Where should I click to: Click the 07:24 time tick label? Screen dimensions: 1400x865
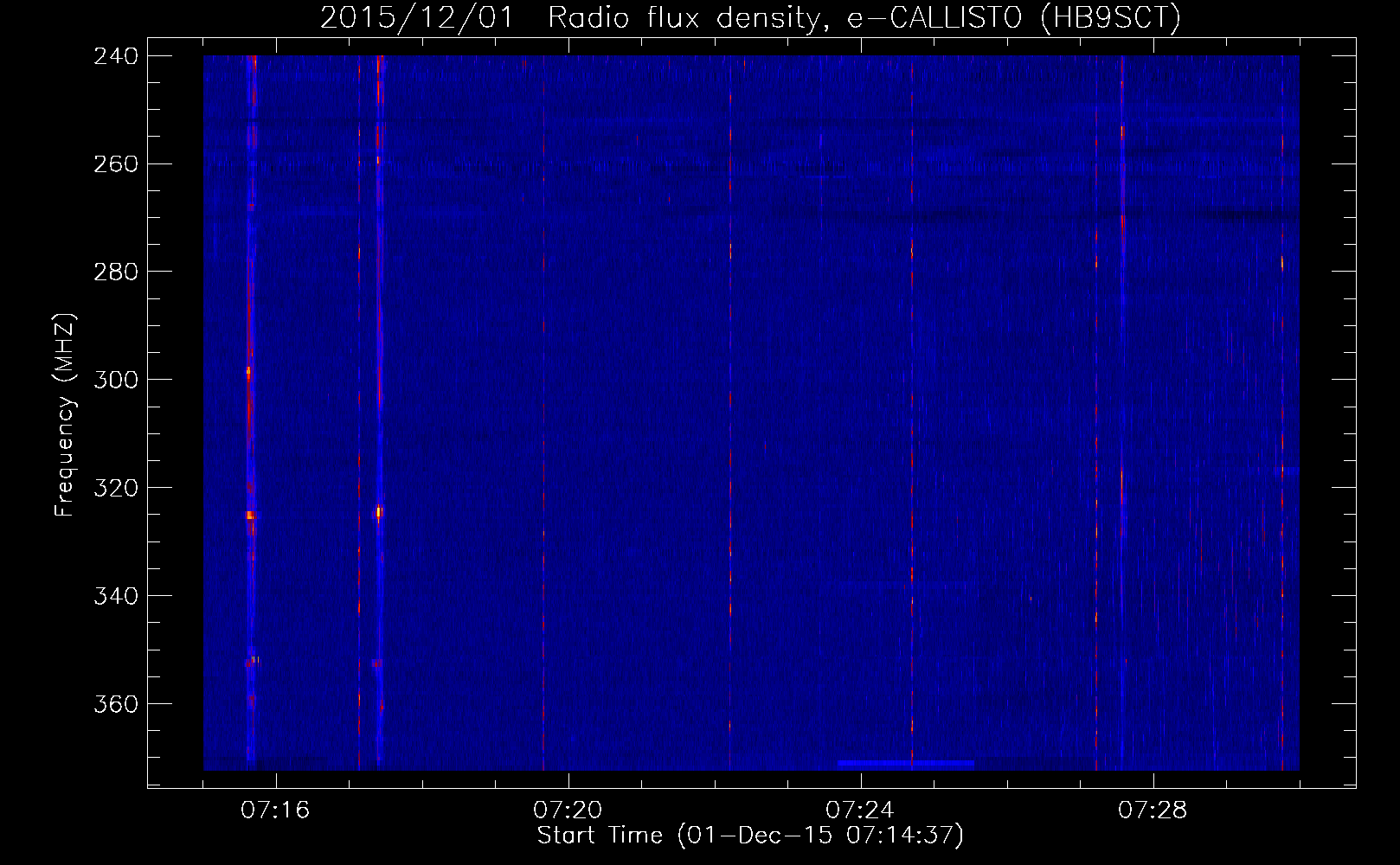pos(860,811)
